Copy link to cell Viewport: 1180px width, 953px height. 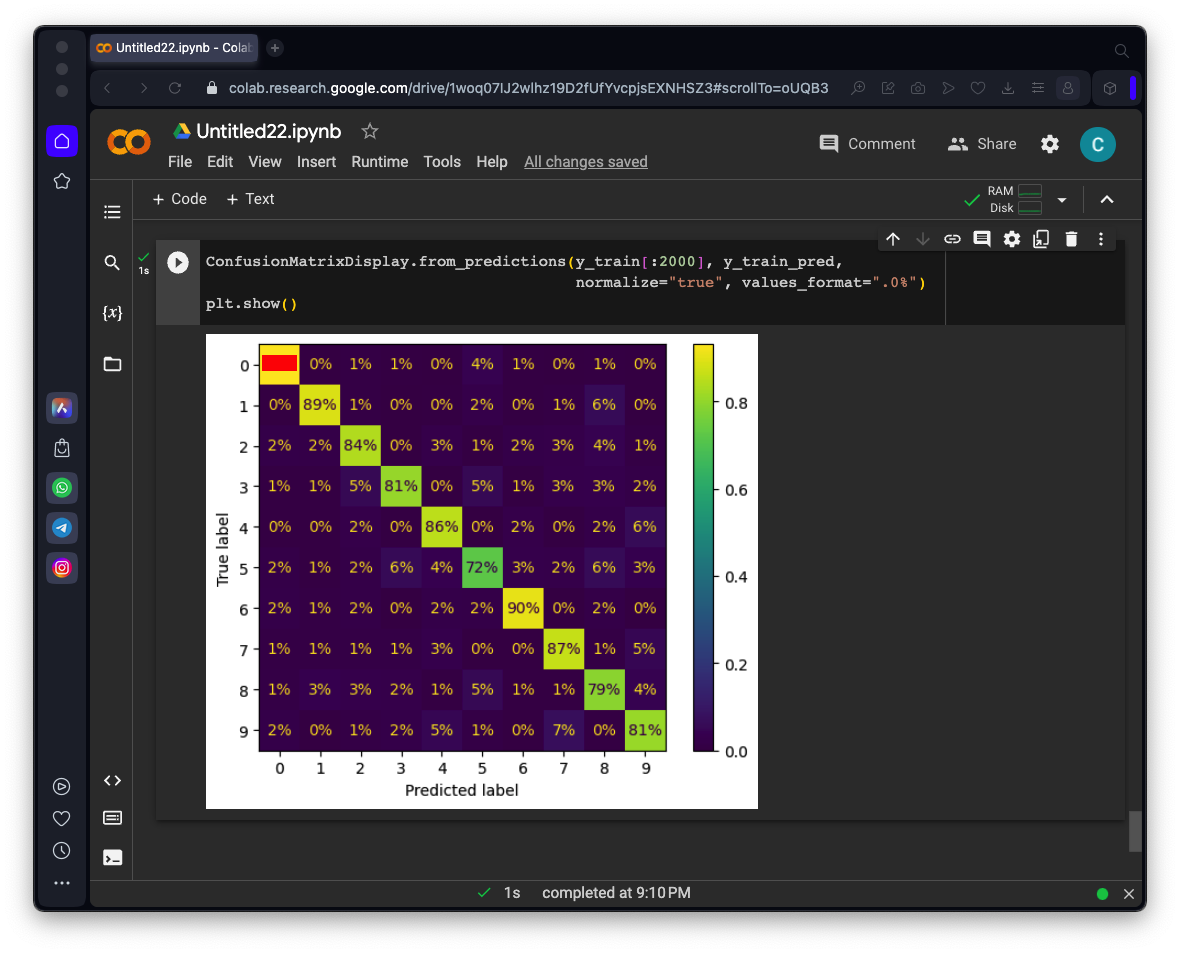952,239
